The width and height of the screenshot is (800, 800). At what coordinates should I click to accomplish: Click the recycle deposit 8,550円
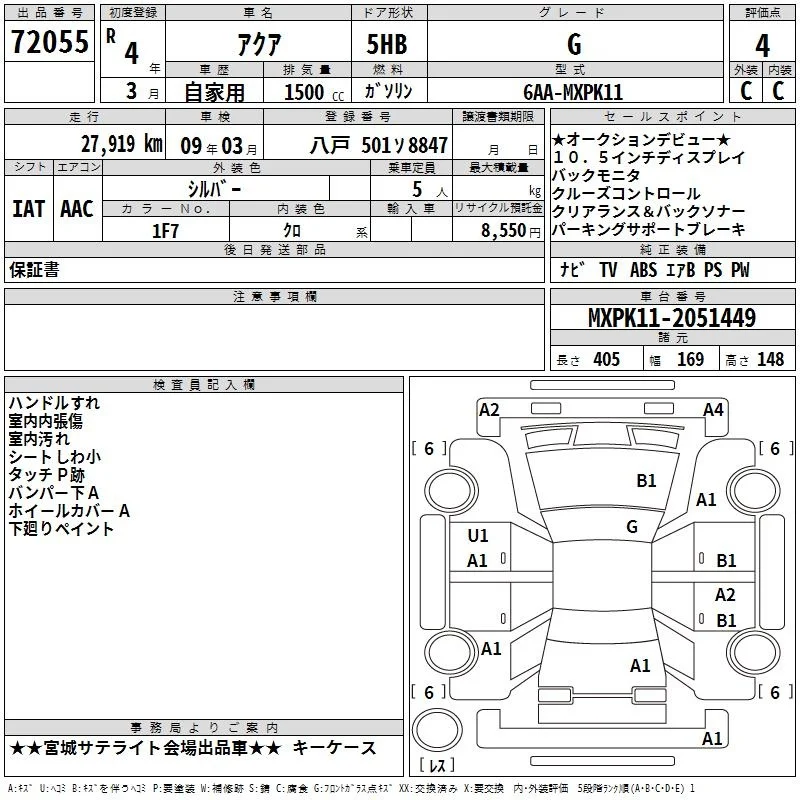(x=511, y=231)
